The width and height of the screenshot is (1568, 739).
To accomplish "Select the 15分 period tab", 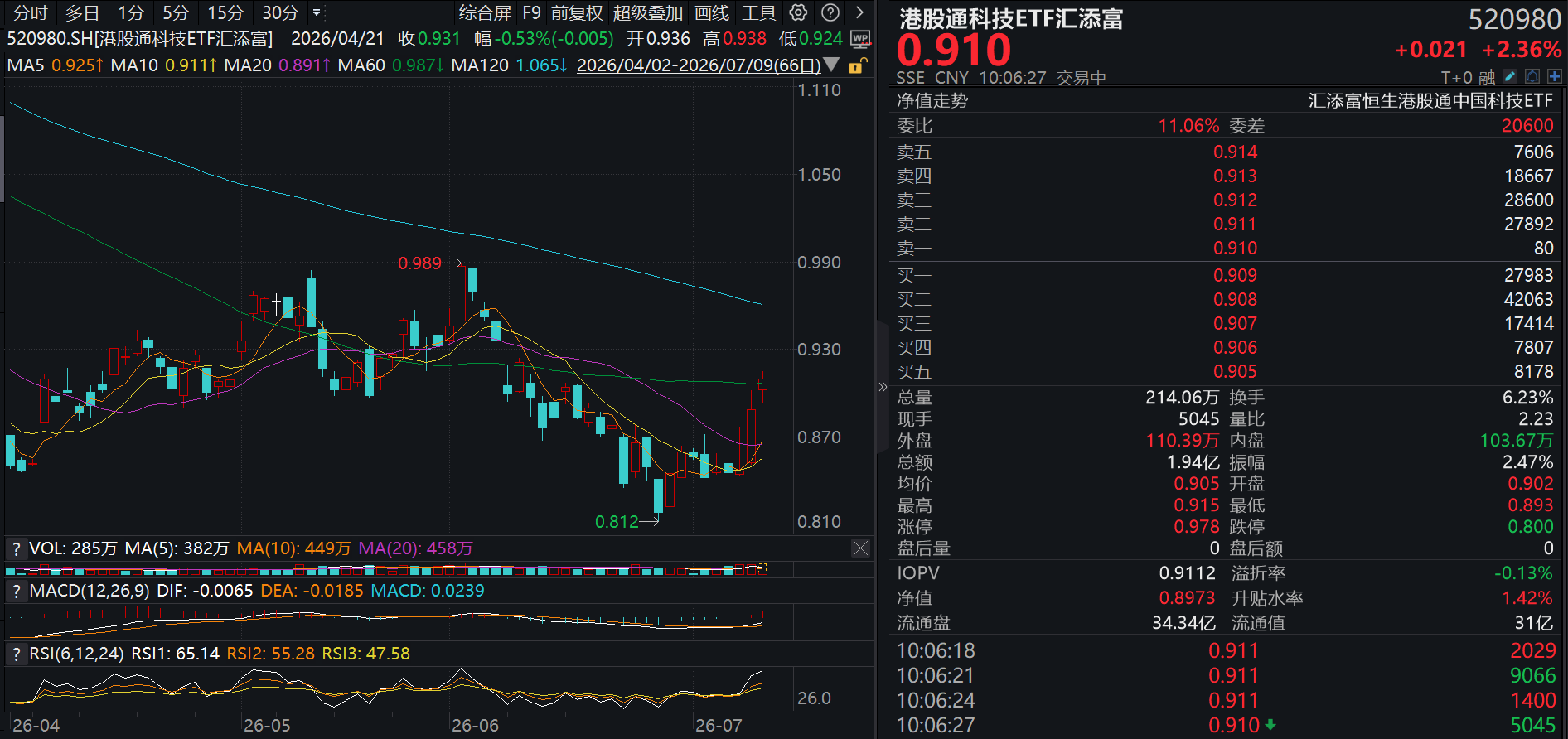I will click(225, 13).
